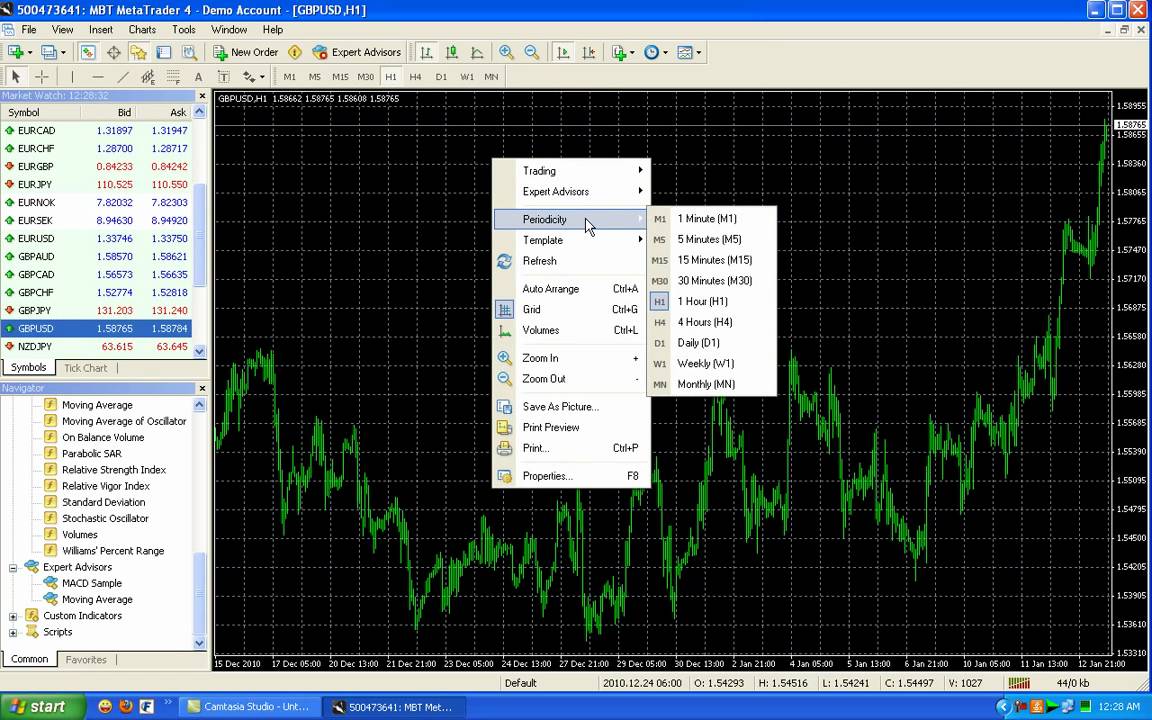Select the Horizontal Line drawing tool
This screenshot has height=720, width=1152.
[98, 76]
